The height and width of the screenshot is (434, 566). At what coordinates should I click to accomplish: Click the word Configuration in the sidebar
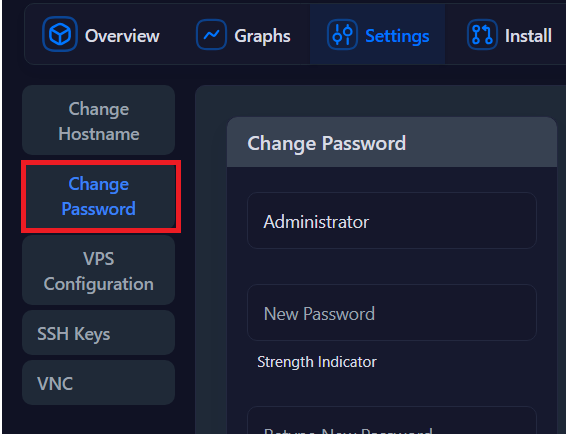(x=99, y=284)
